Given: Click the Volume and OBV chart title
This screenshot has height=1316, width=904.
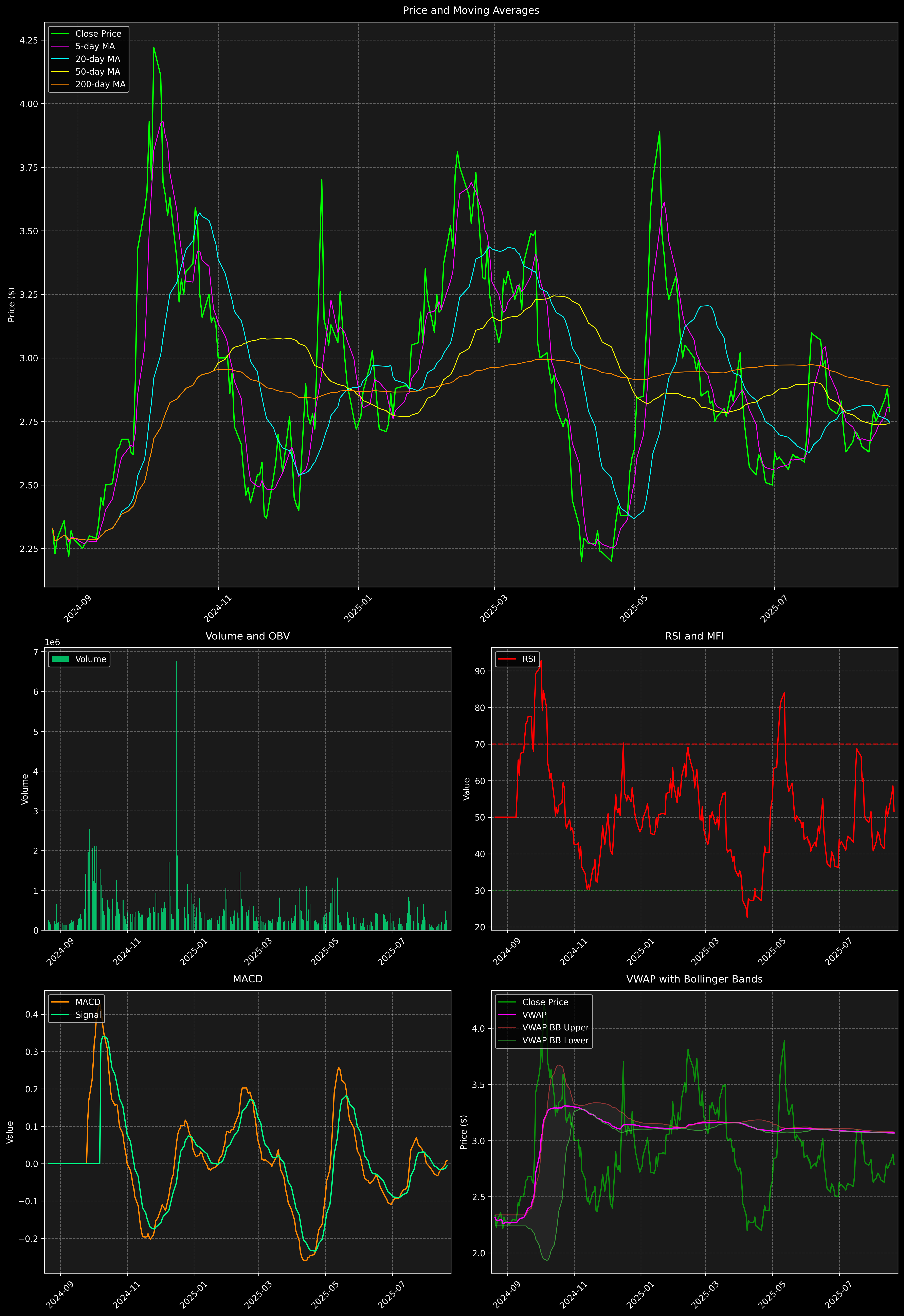Looking at the screenshot, I should 248,636.
